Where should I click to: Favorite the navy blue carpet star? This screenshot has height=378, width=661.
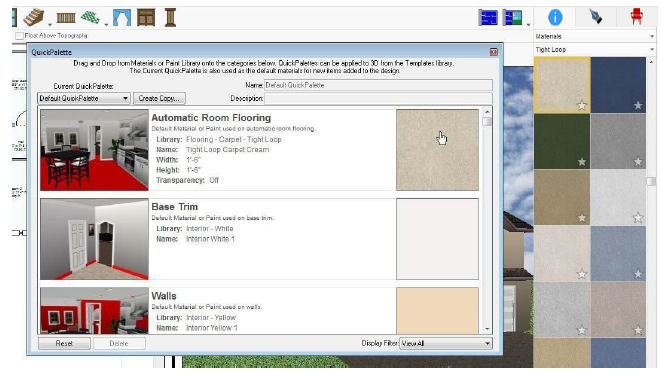tap(638, 105)
